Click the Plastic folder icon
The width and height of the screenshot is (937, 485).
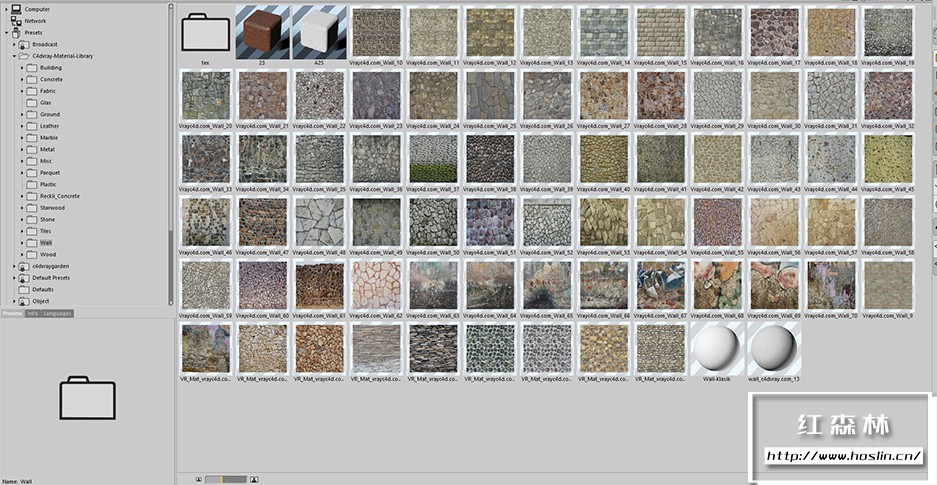point(32,185)
